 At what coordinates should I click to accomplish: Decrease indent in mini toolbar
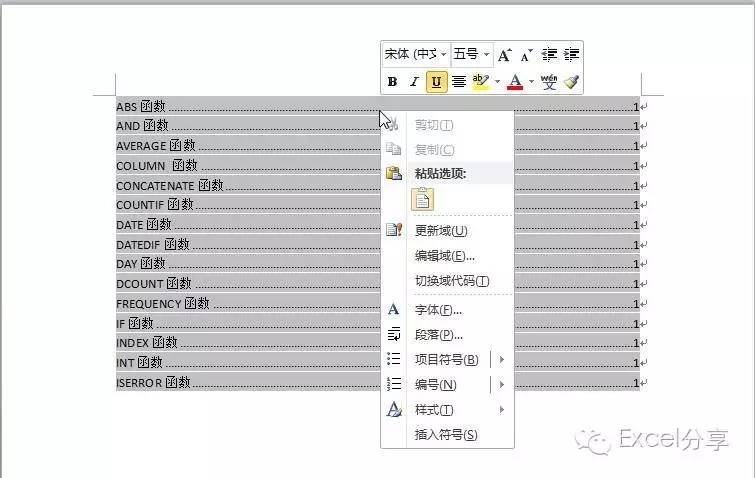click(549, 55)
